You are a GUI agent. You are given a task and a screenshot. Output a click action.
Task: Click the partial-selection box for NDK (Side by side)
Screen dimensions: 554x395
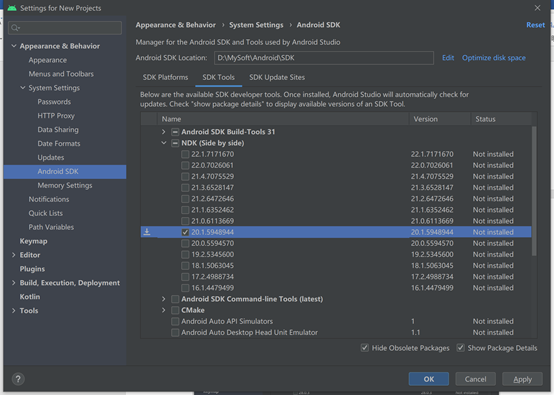point(175,143)
